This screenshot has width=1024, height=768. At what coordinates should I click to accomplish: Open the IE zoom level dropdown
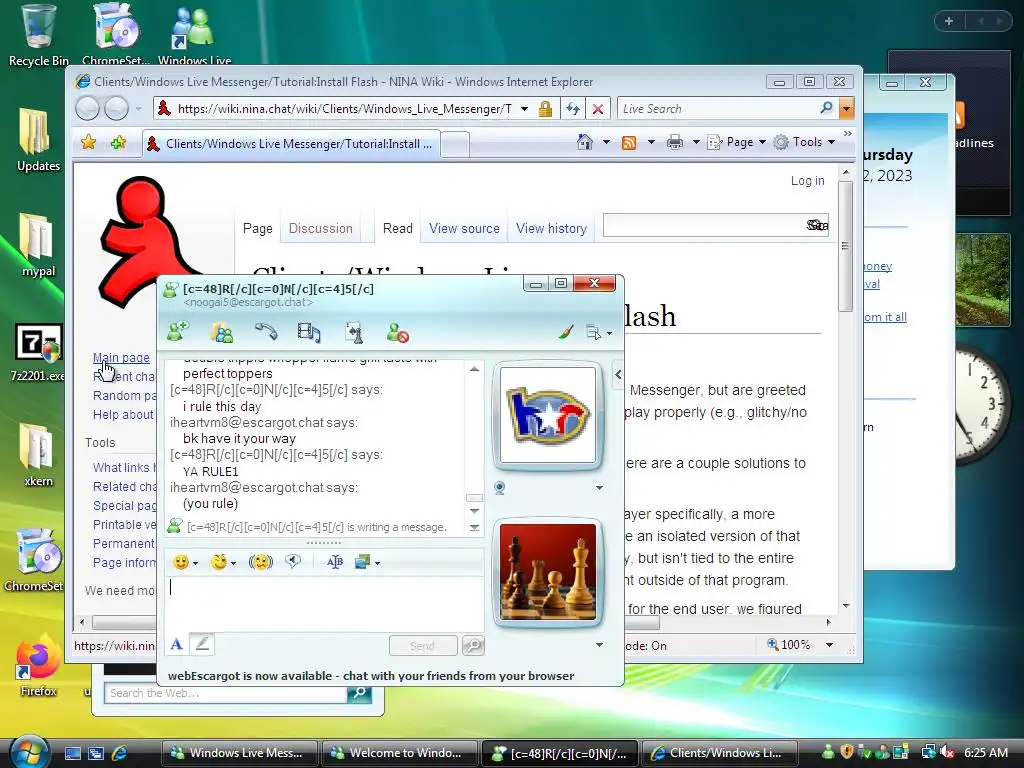pyautogui.click(x=829, y=645)
